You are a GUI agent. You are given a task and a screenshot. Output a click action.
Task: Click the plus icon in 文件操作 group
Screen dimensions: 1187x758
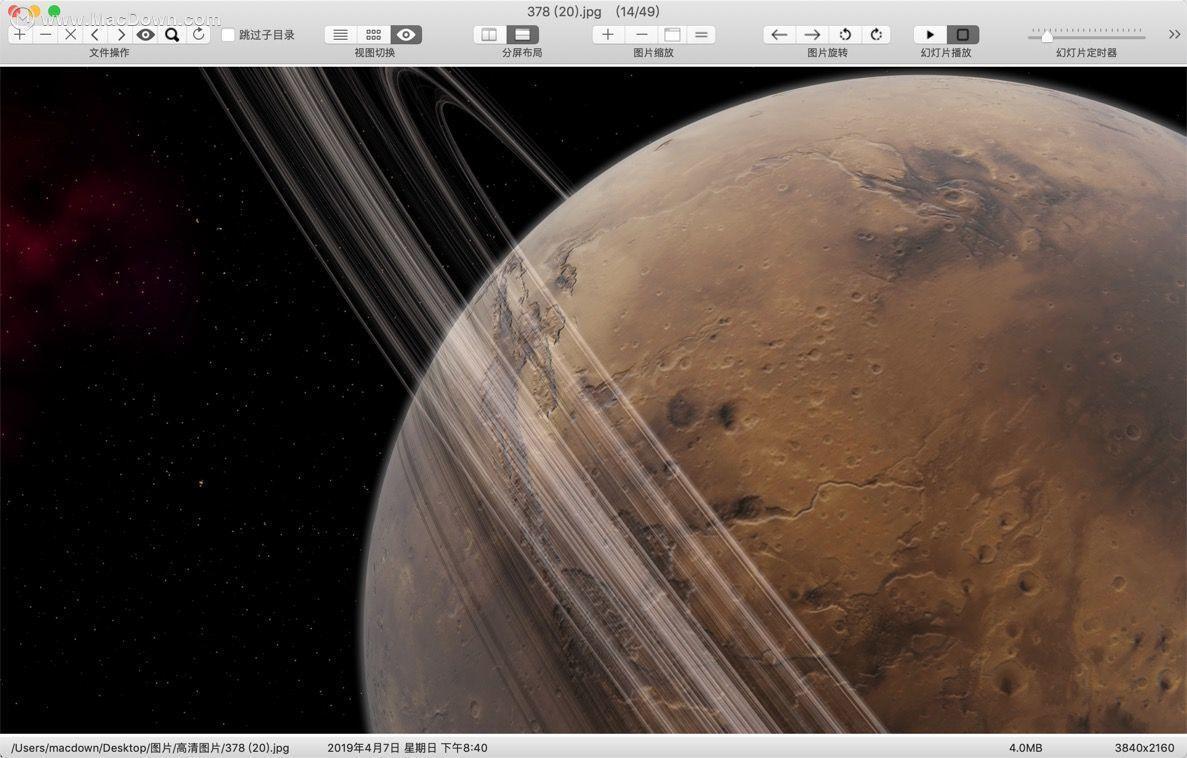click(x=20, y=35)
